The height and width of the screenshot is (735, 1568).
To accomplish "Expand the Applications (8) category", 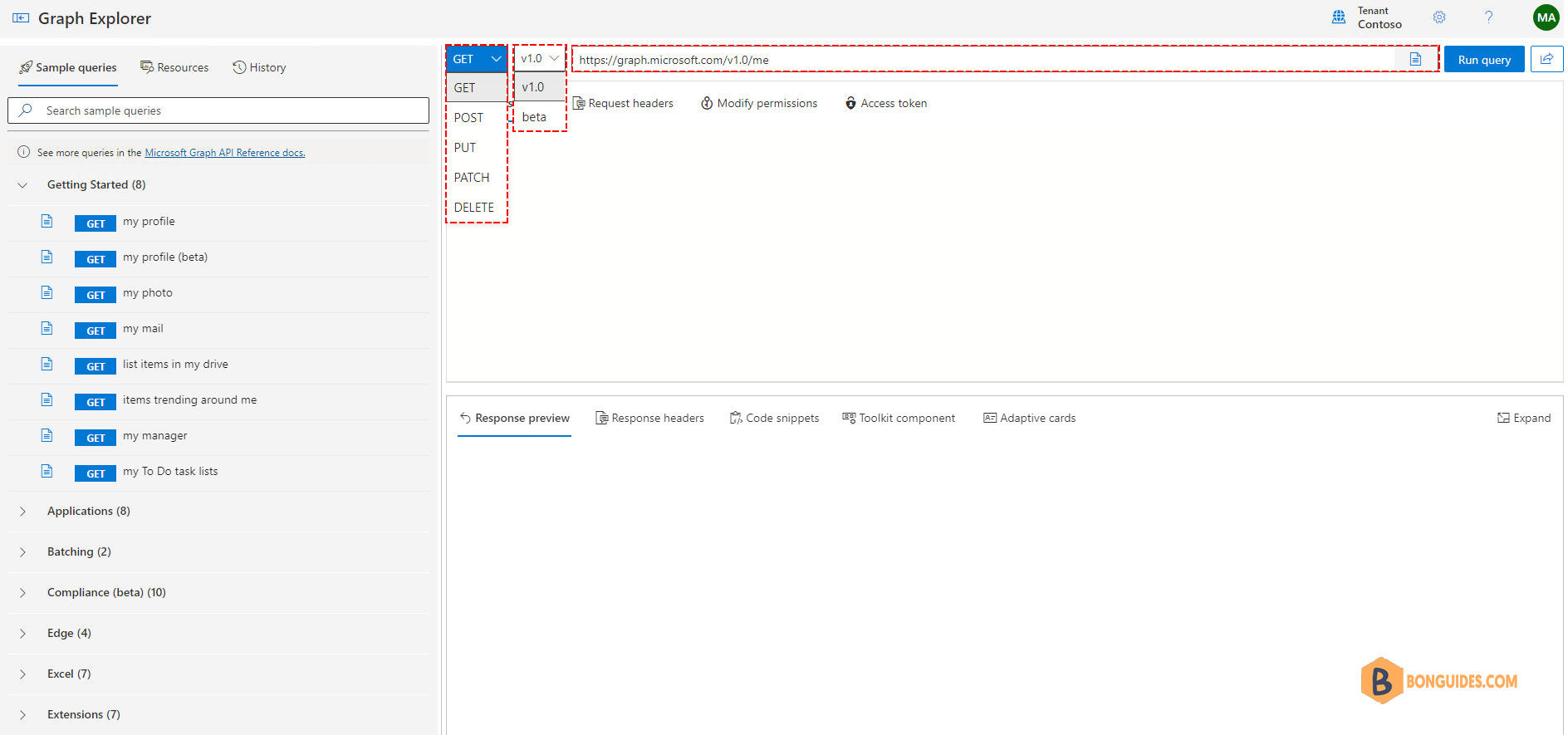I will click(22, 512).
